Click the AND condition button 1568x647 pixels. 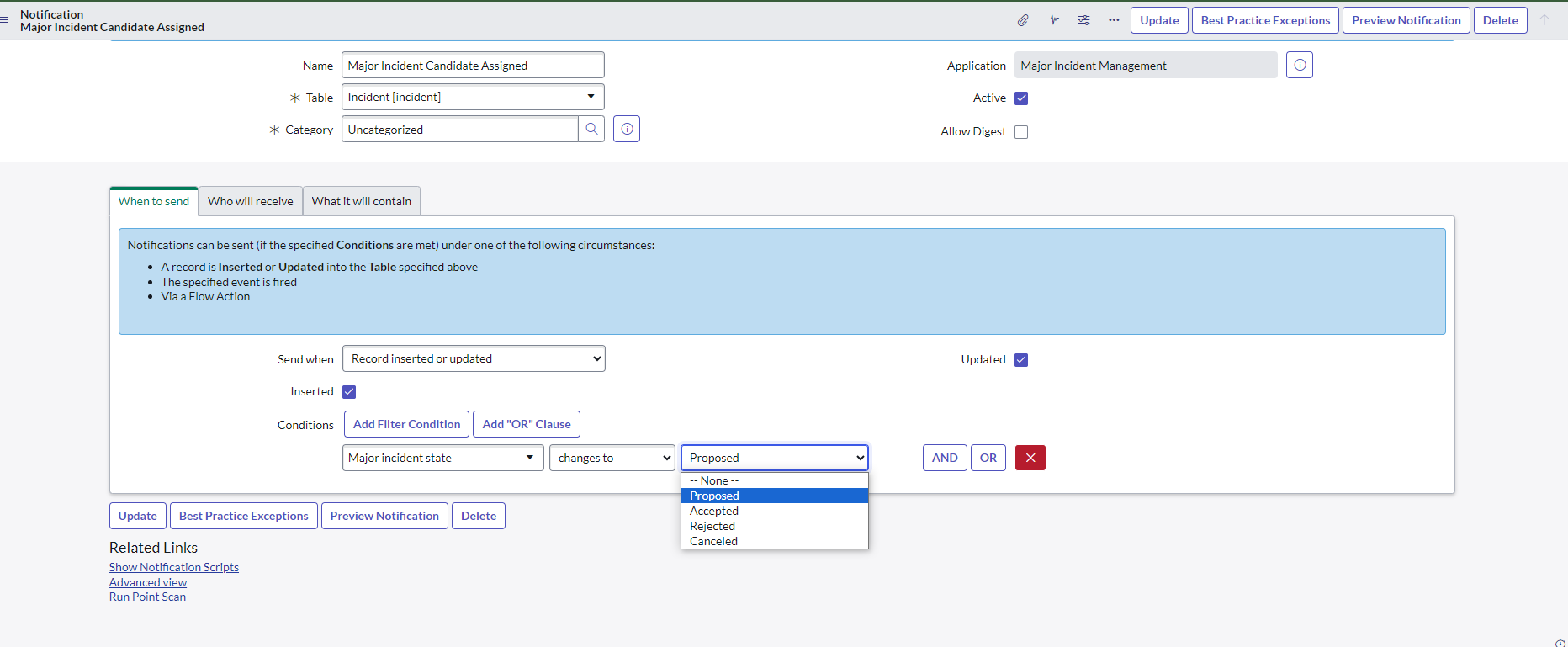coord(945,458)
